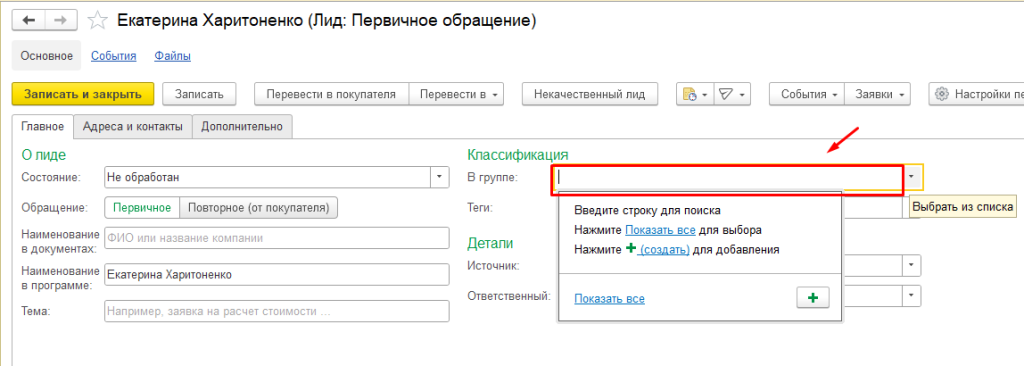Click Показать все link at popup bottom

coord(609,299)
